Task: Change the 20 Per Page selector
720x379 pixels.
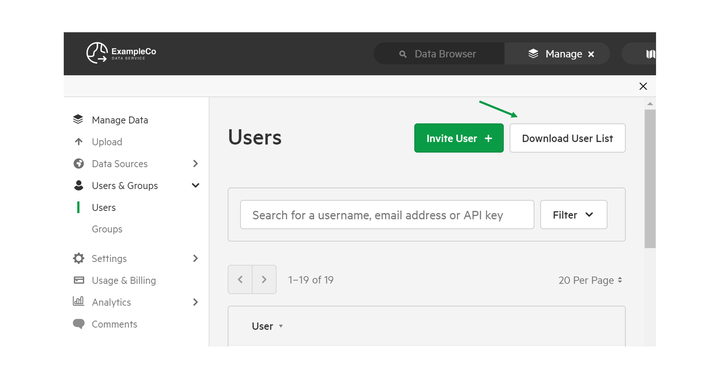Action: tap(590, 280)
